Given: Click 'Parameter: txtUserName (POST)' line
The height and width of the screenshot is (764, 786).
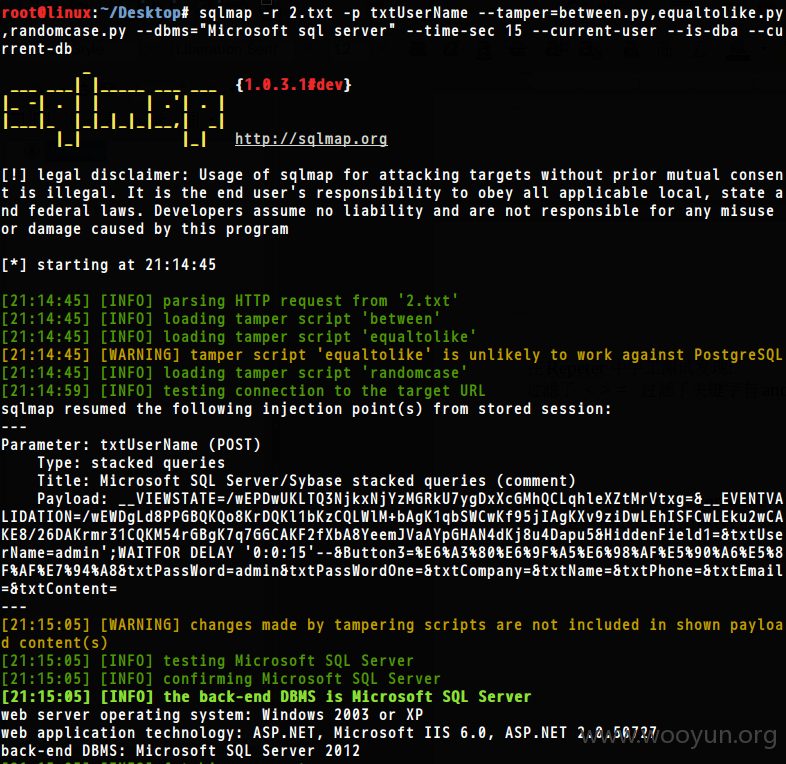Looking at the screenshot, I should tap(131, 445).
